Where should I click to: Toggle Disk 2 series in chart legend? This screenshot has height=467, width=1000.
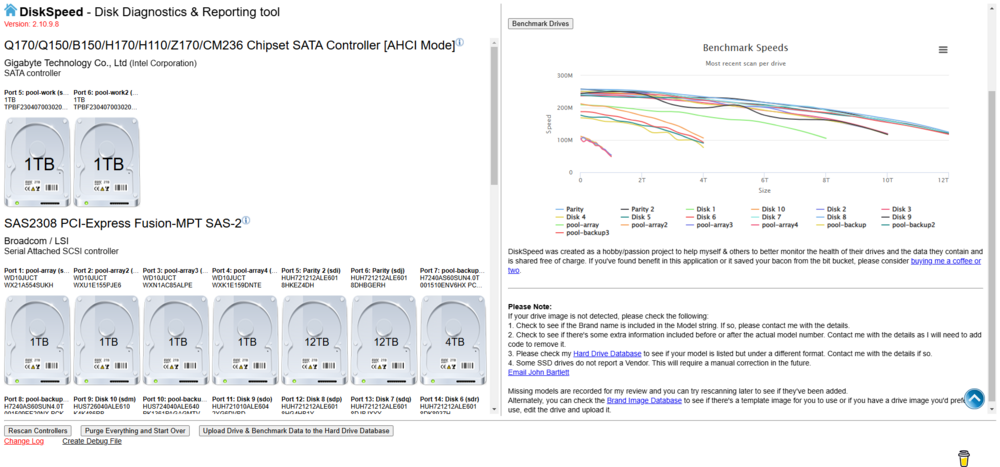tap(831, 209)
